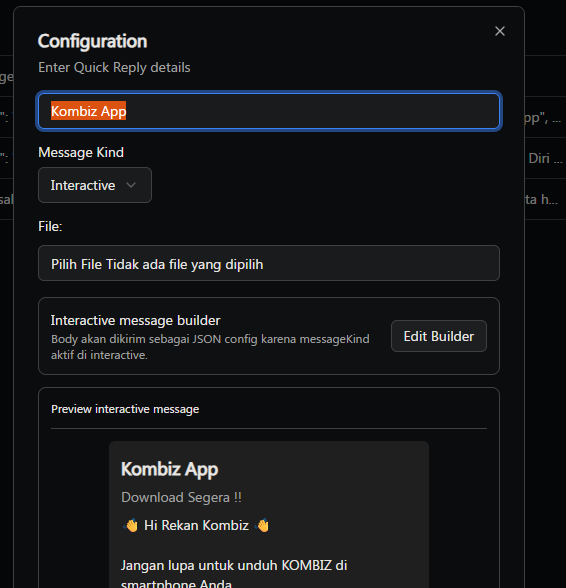The width and height of the screenshot is (566, 588).
Task: Click the "Download Segera !!" subtitle in the preview
Action: (181, 498)
